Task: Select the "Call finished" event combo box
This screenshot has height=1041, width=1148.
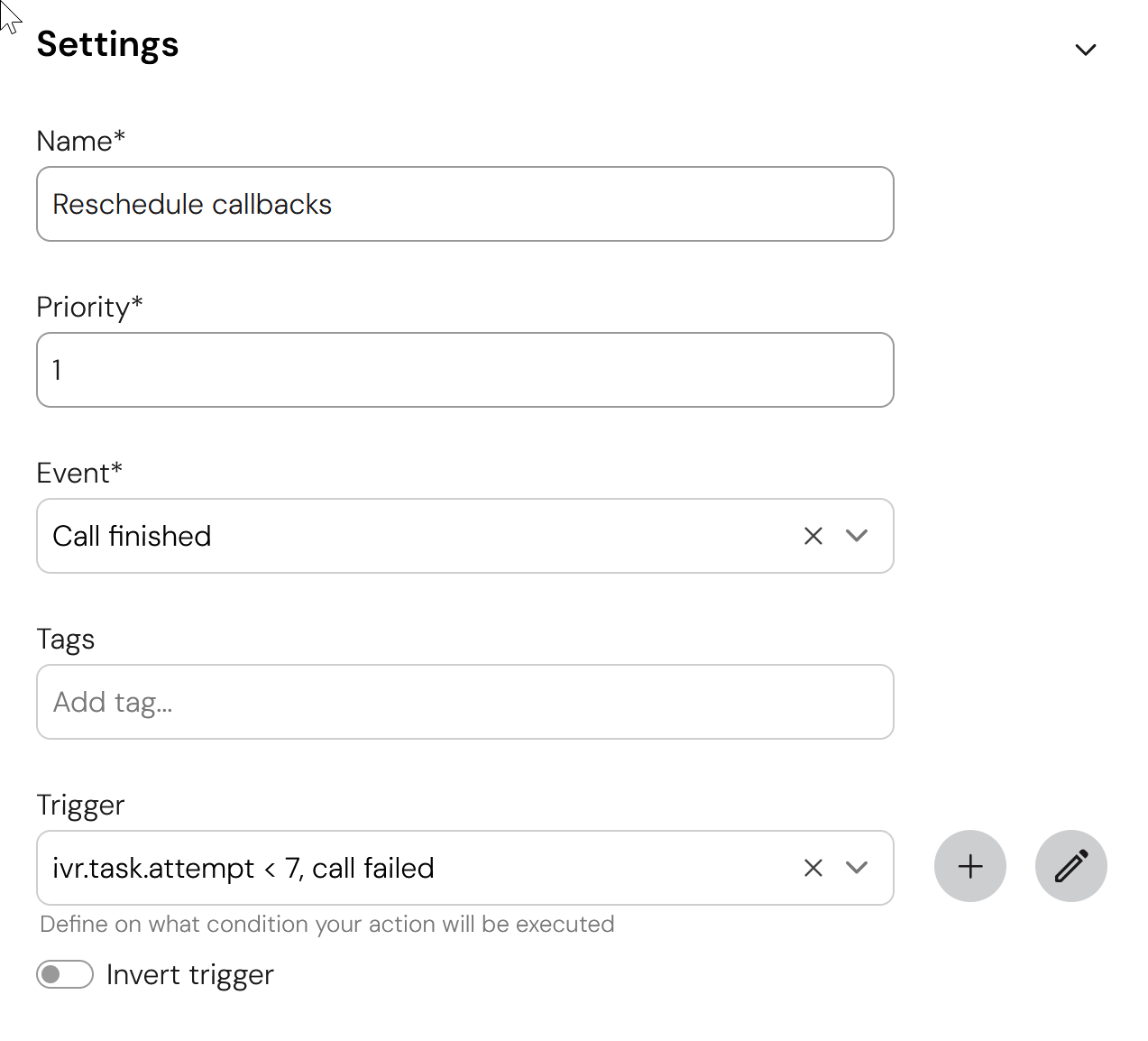Action: click(x=406, y=536)
